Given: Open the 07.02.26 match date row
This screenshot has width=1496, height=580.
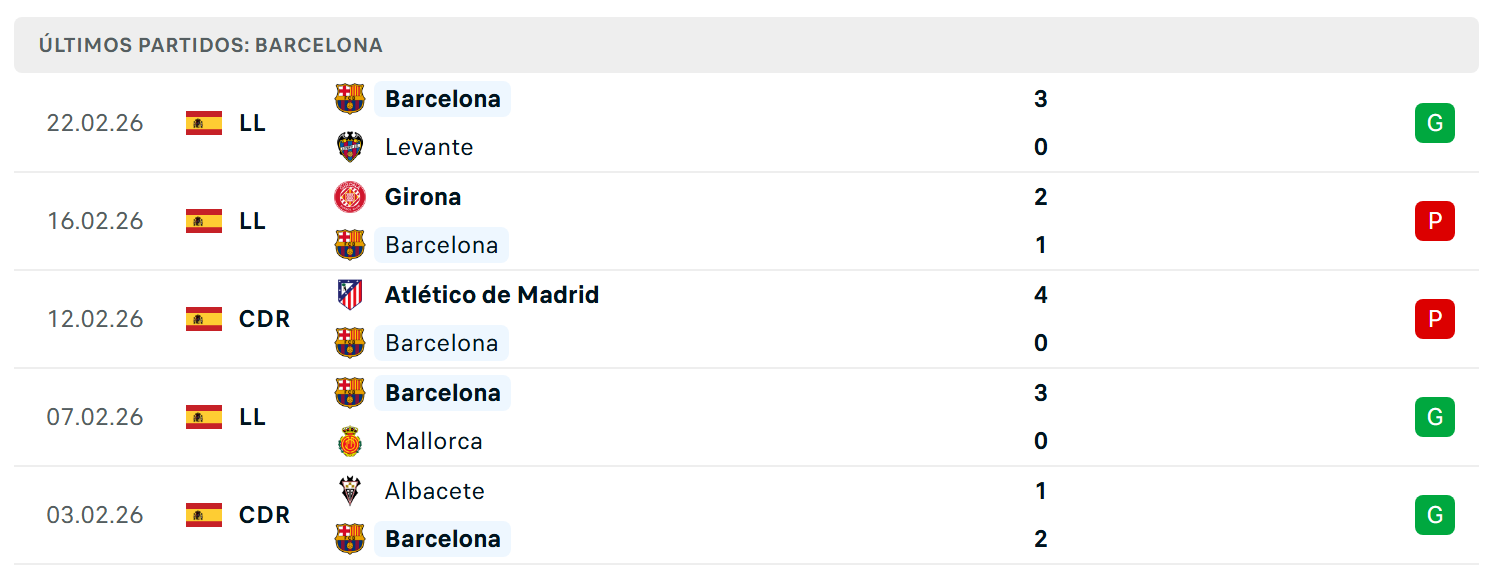Looking at the screenshot, I should point(746,417).
